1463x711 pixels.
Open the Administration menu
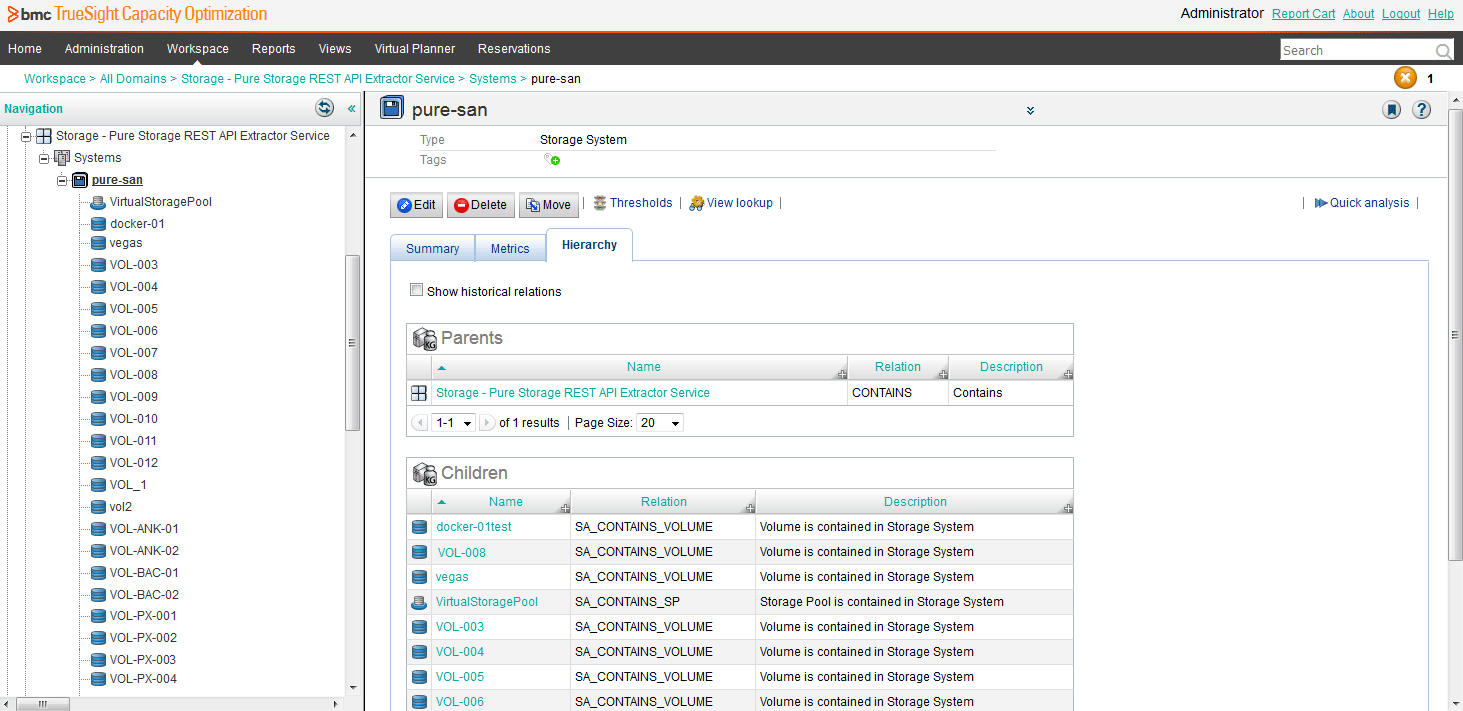click(104, 49)
